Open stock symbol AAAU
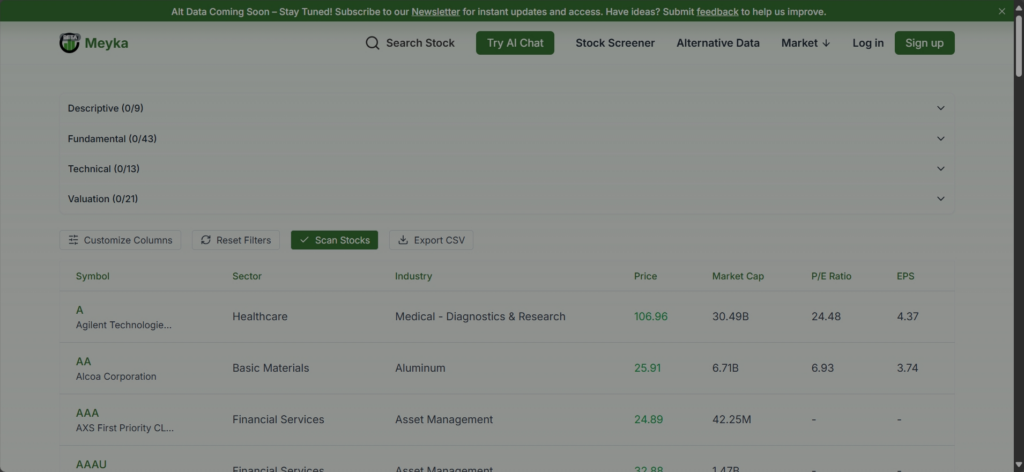Screen dimensions: 1024x472 click(x=91, y=465)
